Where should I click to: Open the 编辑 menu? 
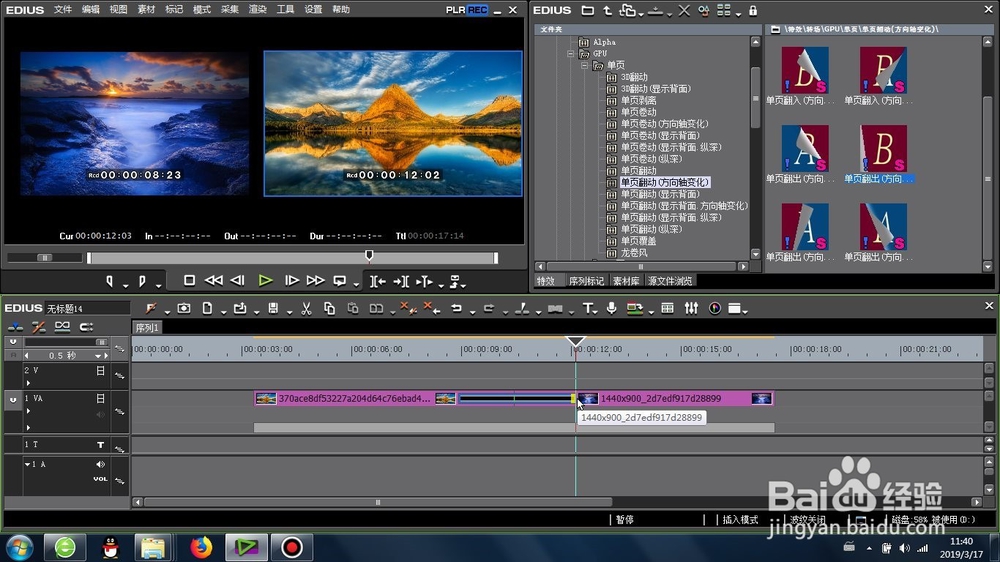pyautogui.click(x=91, y=10)
